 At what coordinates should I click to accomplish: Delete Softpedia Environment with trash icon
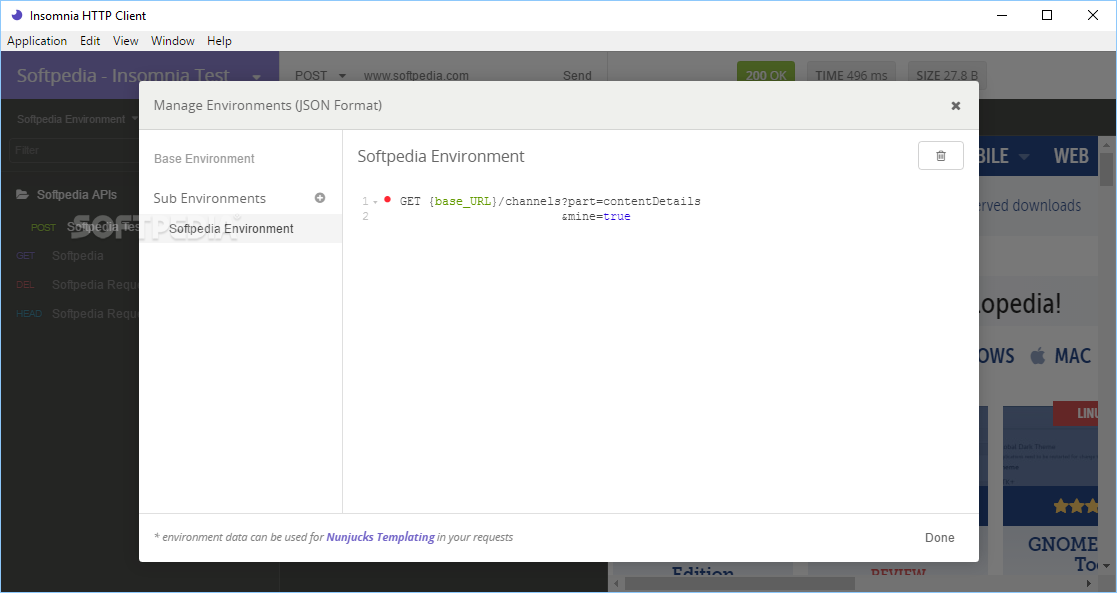940,155
